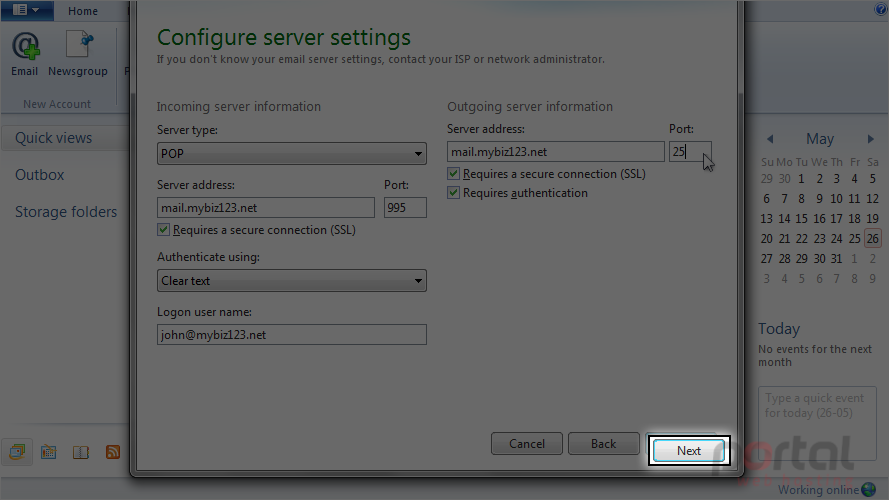Toggle outgoing Requires a secure connection (SSL)
Screen dimensions: 889x500
point(453,173)
